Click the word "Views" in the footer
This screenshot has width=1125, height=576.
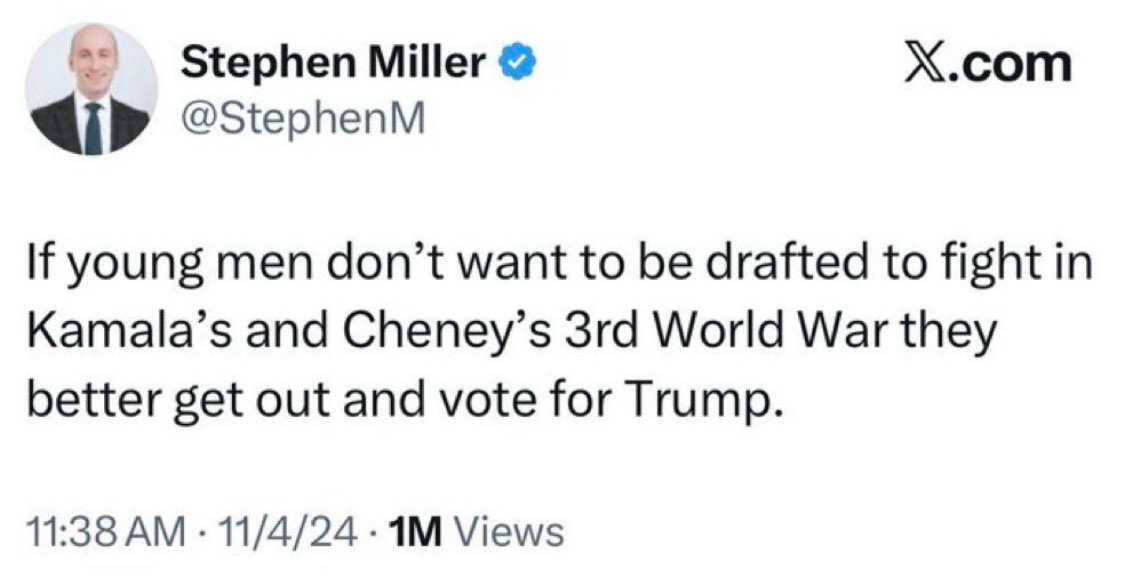[509, 530]
